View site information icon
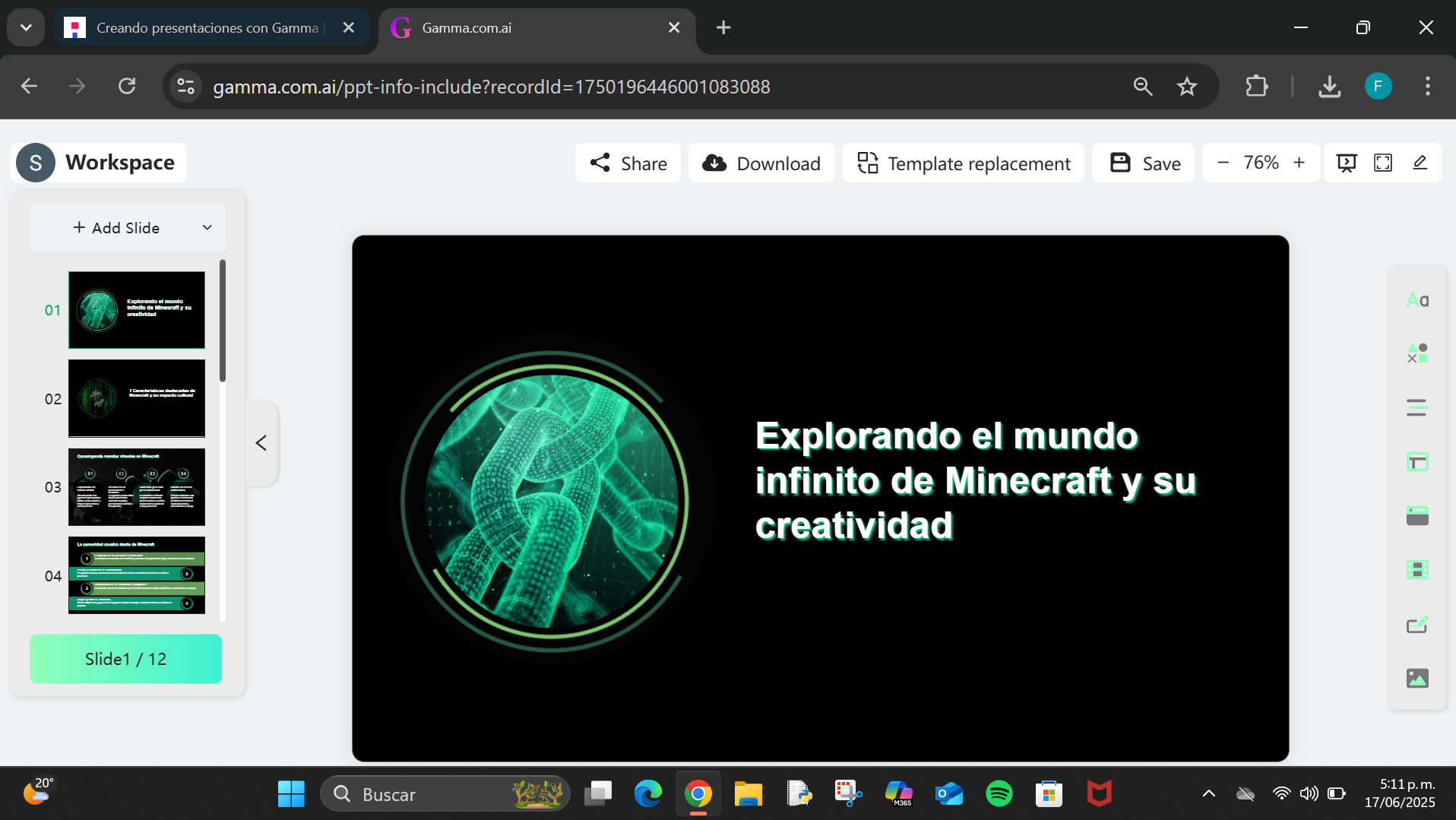This screenshot has width=1456, height=820. pyautogui.click(x=186, y=87)
